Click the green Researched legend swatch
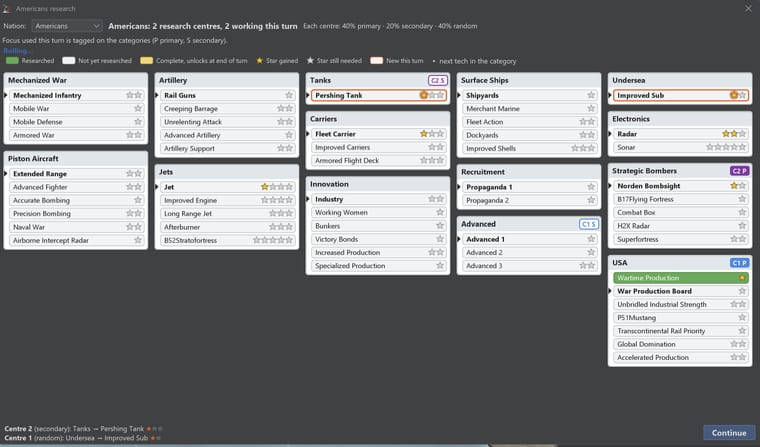Viewport: 760px width, 447px height. coord(12,61)
